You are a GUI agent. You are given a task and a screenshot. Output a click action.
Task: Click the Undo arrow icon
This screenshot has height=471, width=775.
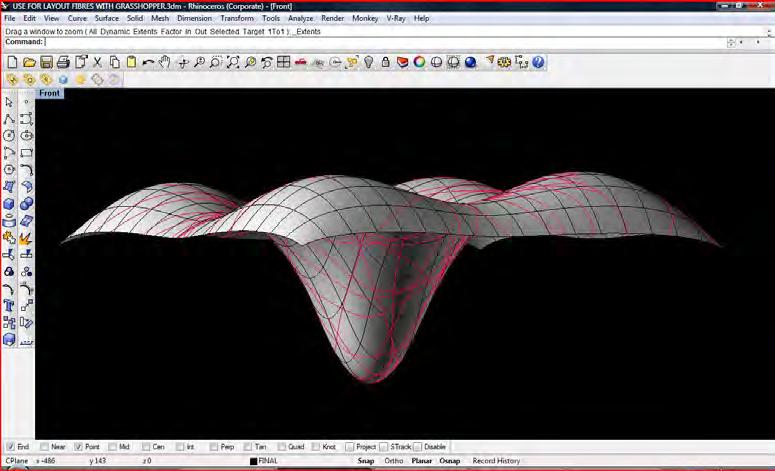(148, 62)
